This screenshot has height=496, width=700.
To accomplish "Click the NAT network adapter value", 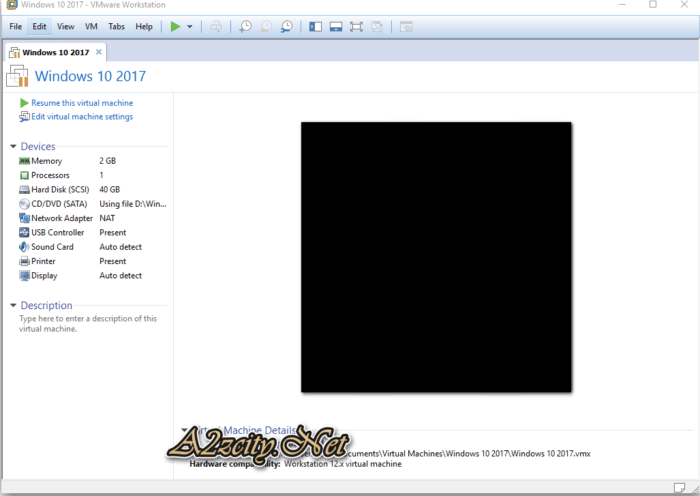I will click(x=107, y=218).
